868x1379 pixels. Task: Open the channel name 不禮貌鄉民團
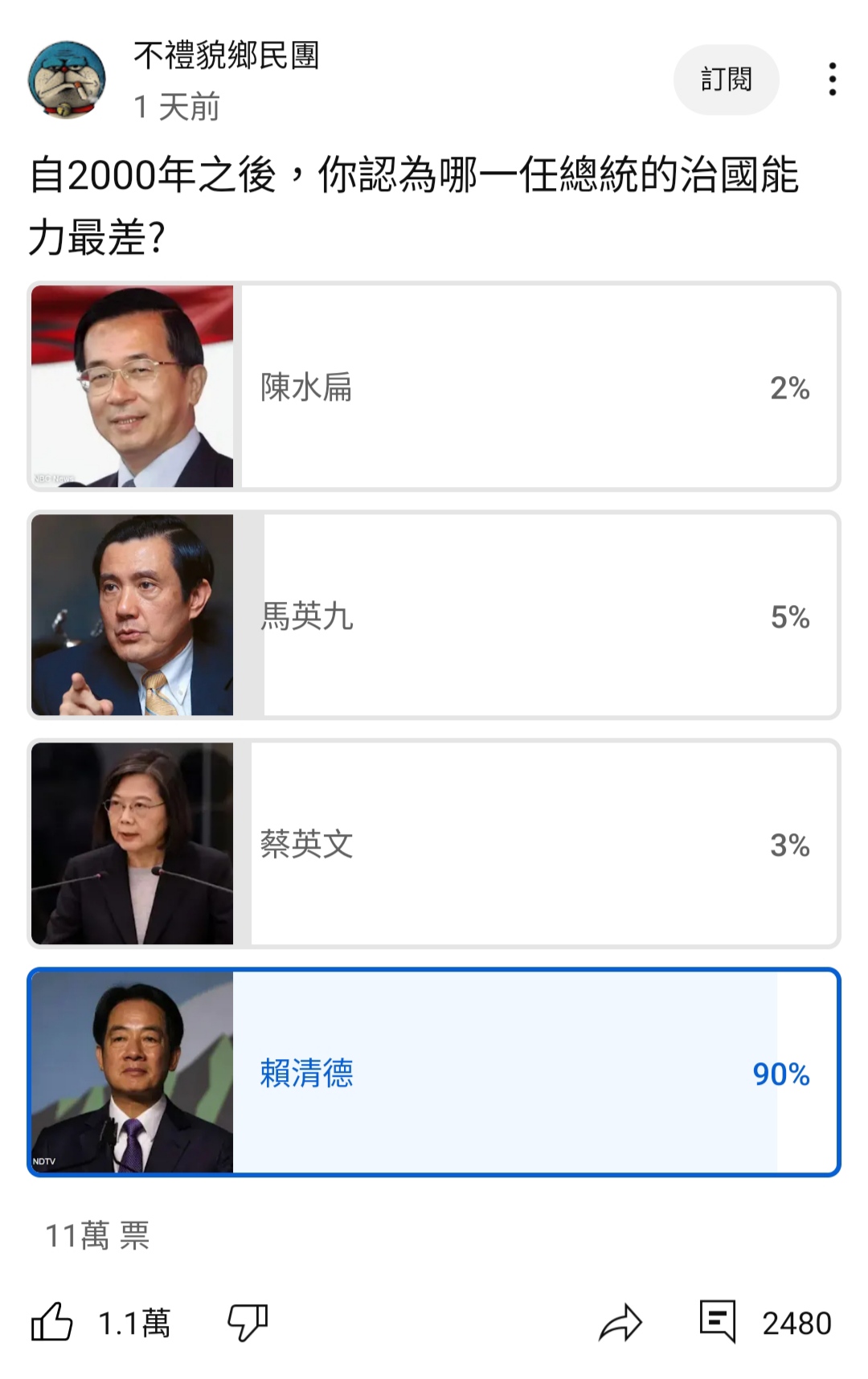[227, 55]
